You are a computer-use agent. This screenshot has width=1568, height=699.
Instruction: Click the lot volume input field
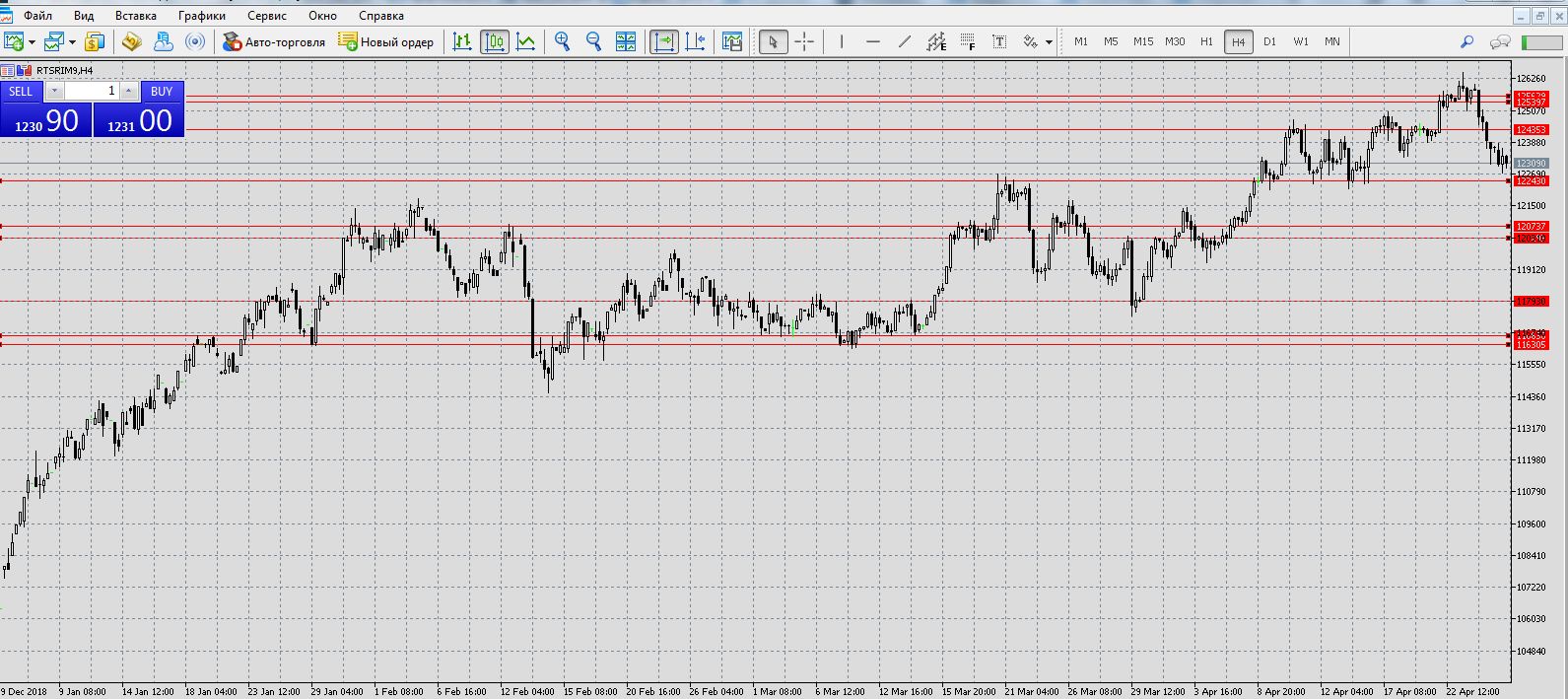tap(92, 91)
